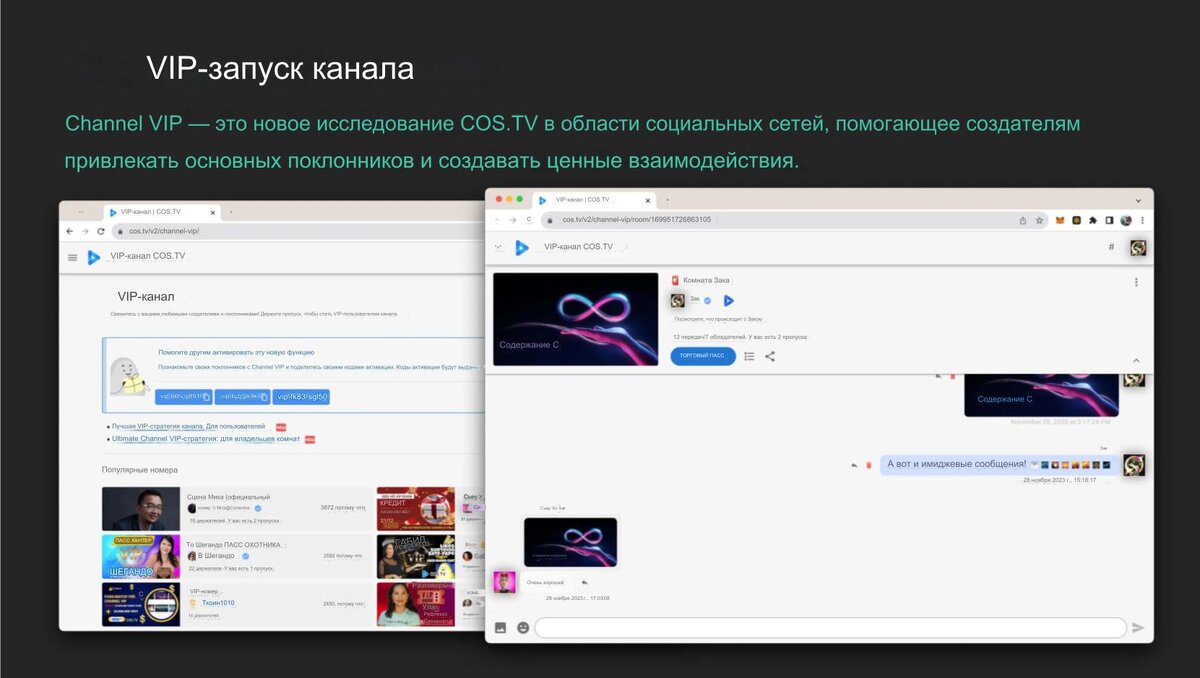Click the В Шегандо channel name
1200x678 pixels.
click(216, 555)
